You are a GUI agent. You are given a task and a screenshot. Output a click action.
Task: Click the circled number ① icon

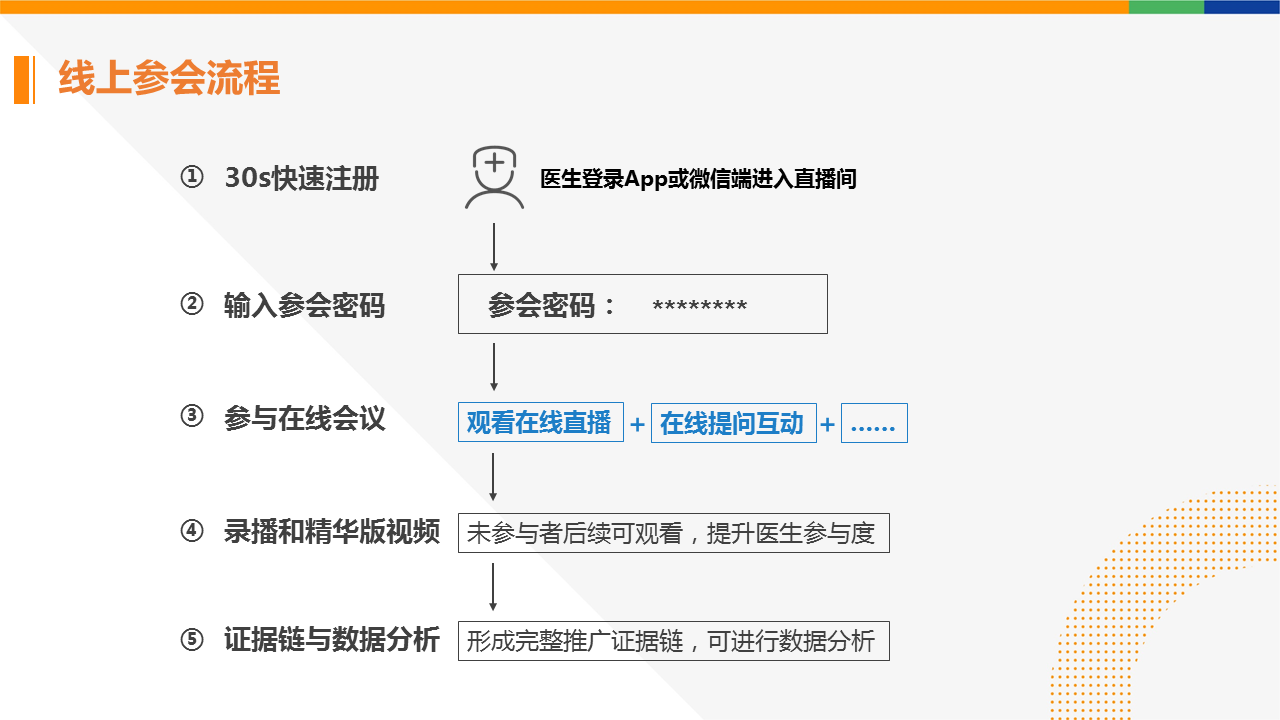point(192,178)
